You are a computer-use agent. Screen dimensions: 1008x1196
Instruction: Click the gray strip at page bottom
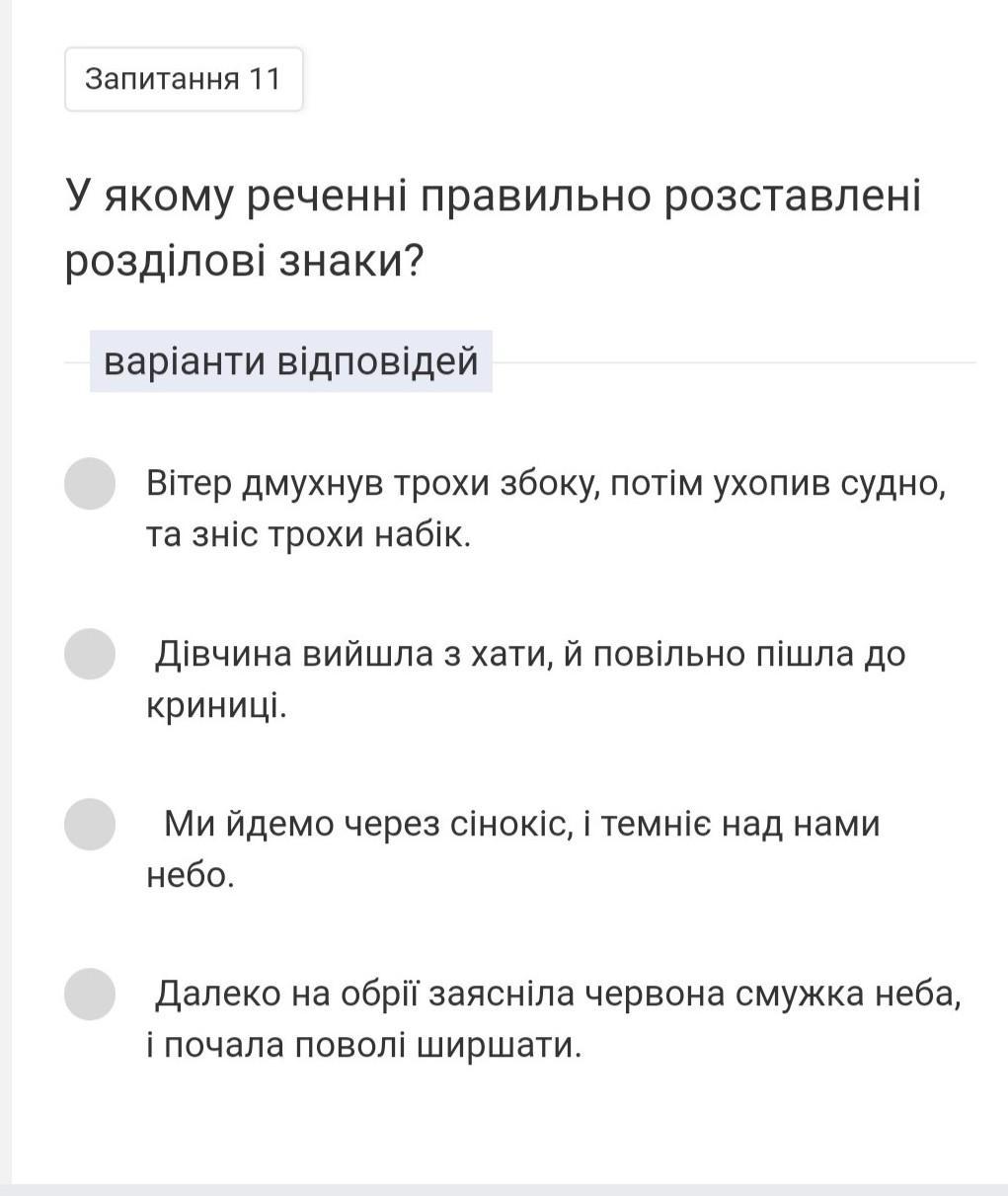[504, 1189]
